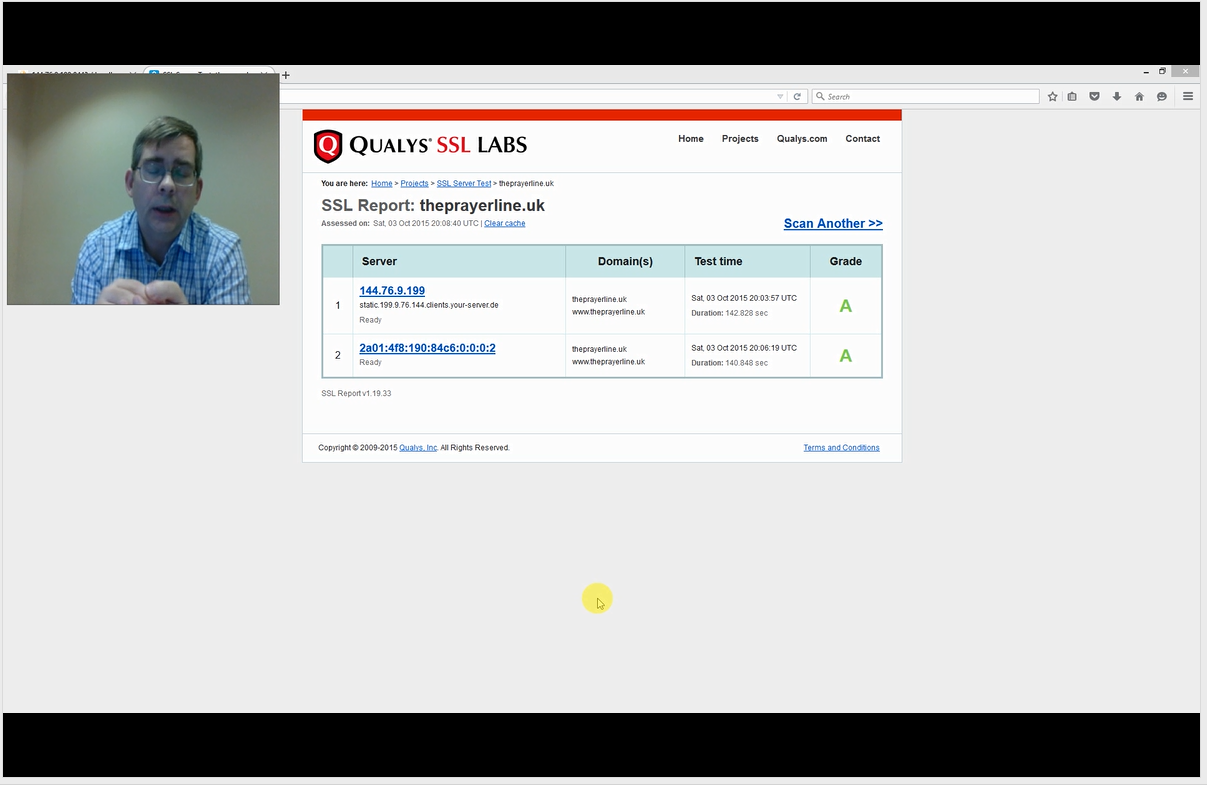Screen dimensions: 1207x785
Task: Open the Contact navigation item
Action: 863,139
